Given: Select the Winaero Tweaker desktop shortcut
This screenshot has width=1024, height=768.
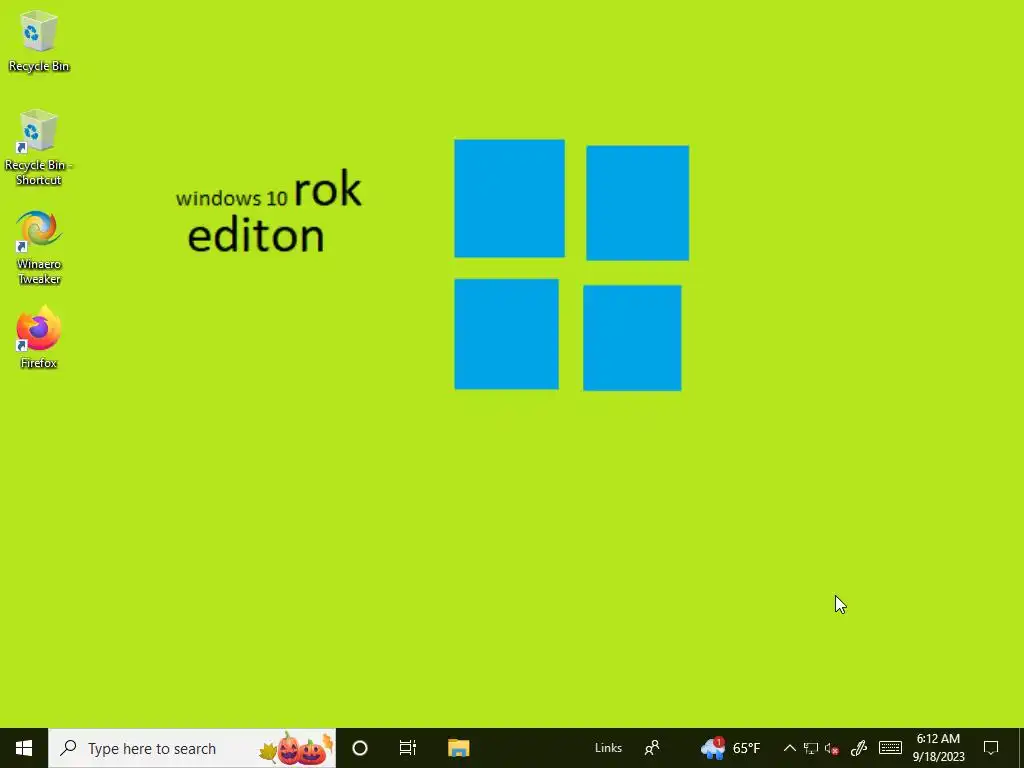Looking at the screenshot, I should (x=39, y=248).
